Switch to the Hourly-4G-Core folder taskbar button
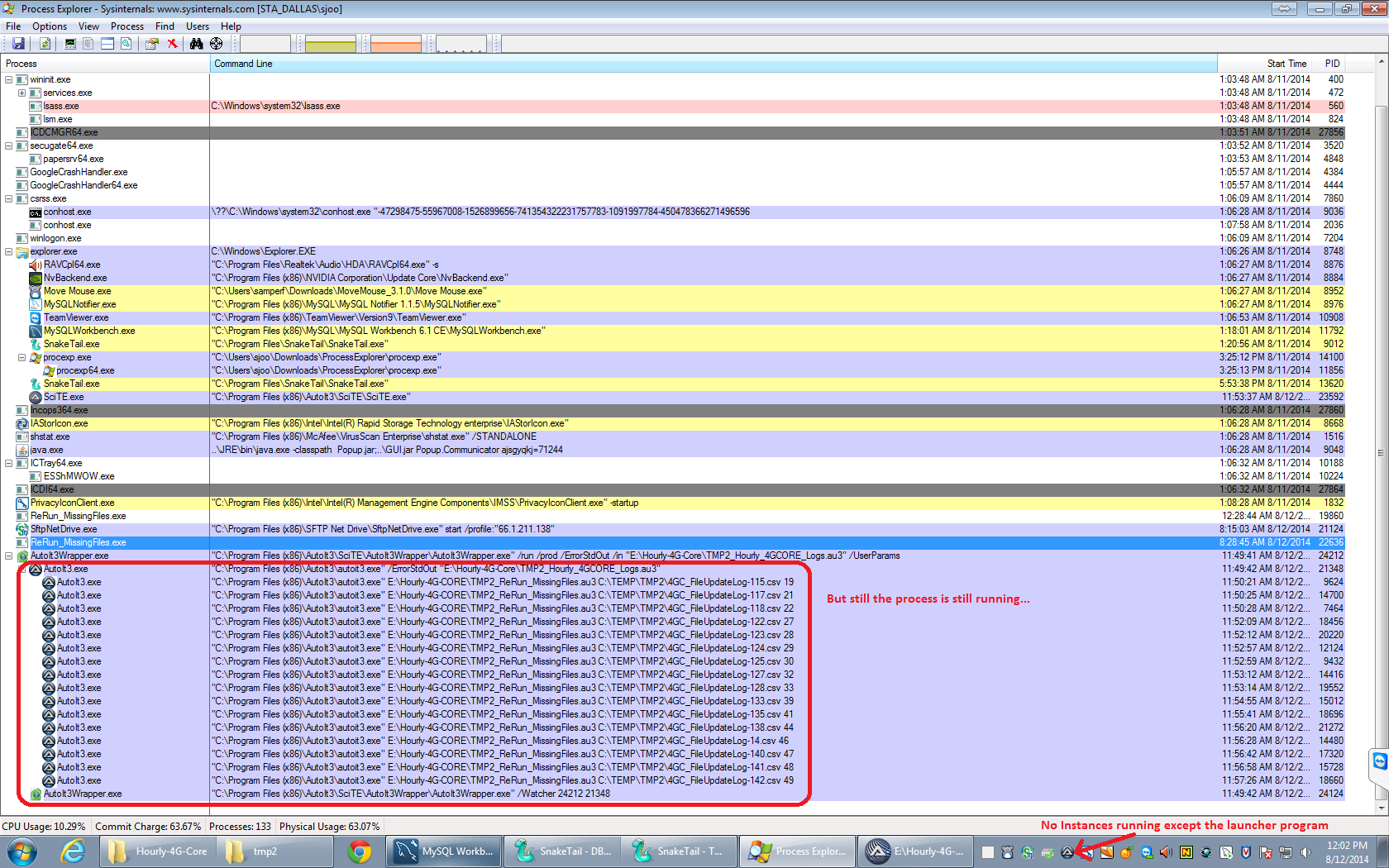The image size is (1389, 868). coord(159,851)
